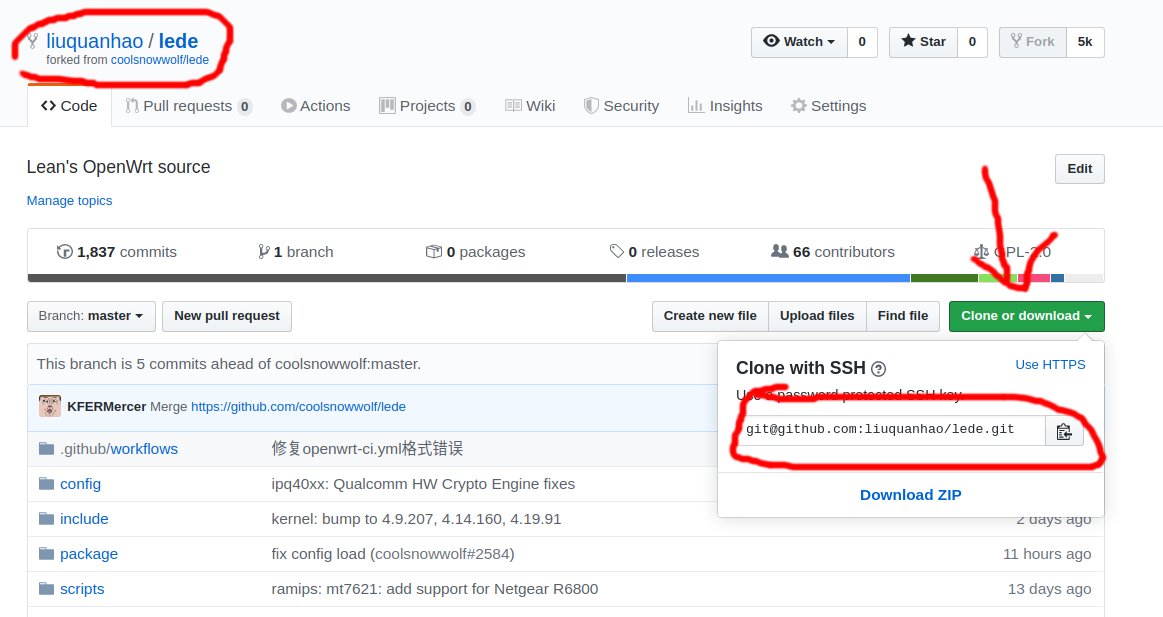The height and width of the screenshot is (617, 1163).
Task: Open the SSH help question mark icon
Action: click(878, 369)
